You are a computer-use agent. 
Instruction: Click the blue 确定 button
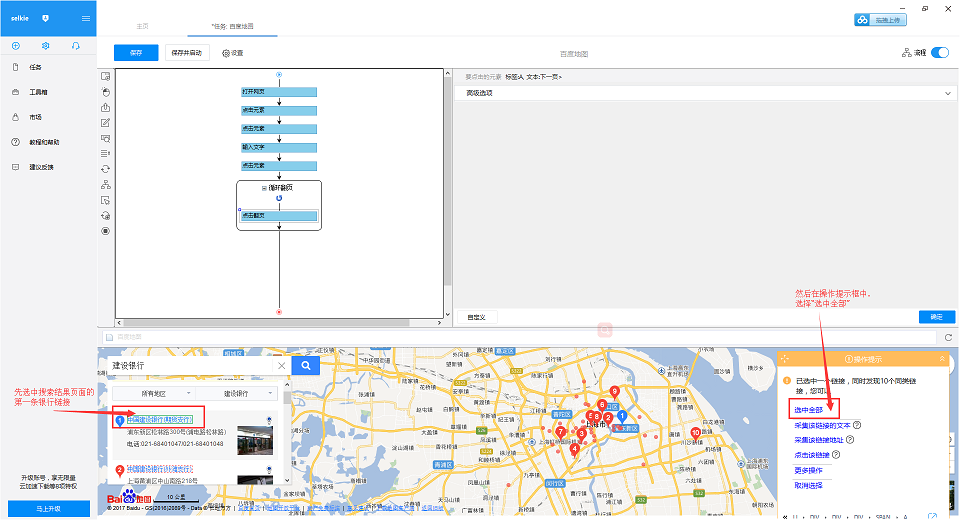coord(937,317)
